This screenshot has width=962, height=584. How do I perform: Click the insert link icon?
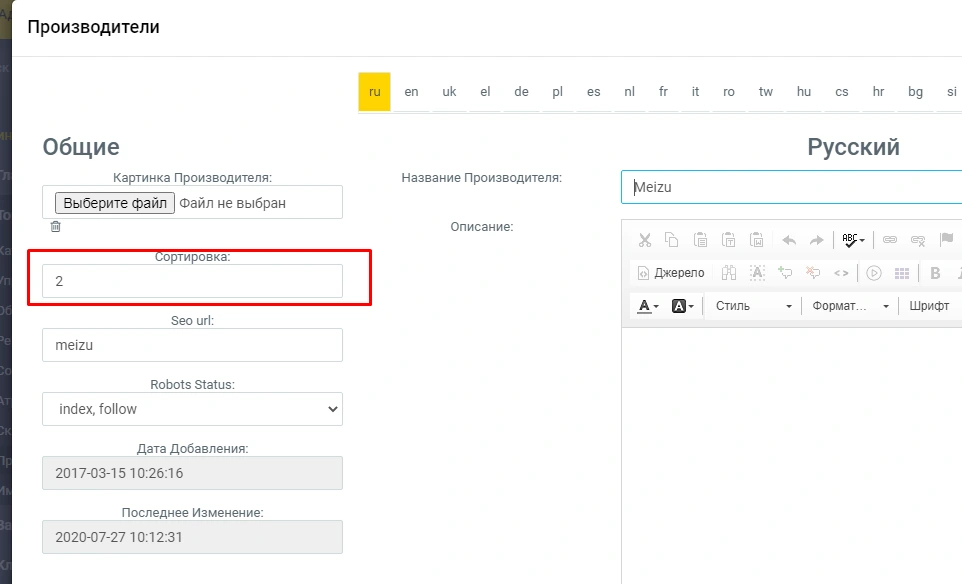point(889,240)
